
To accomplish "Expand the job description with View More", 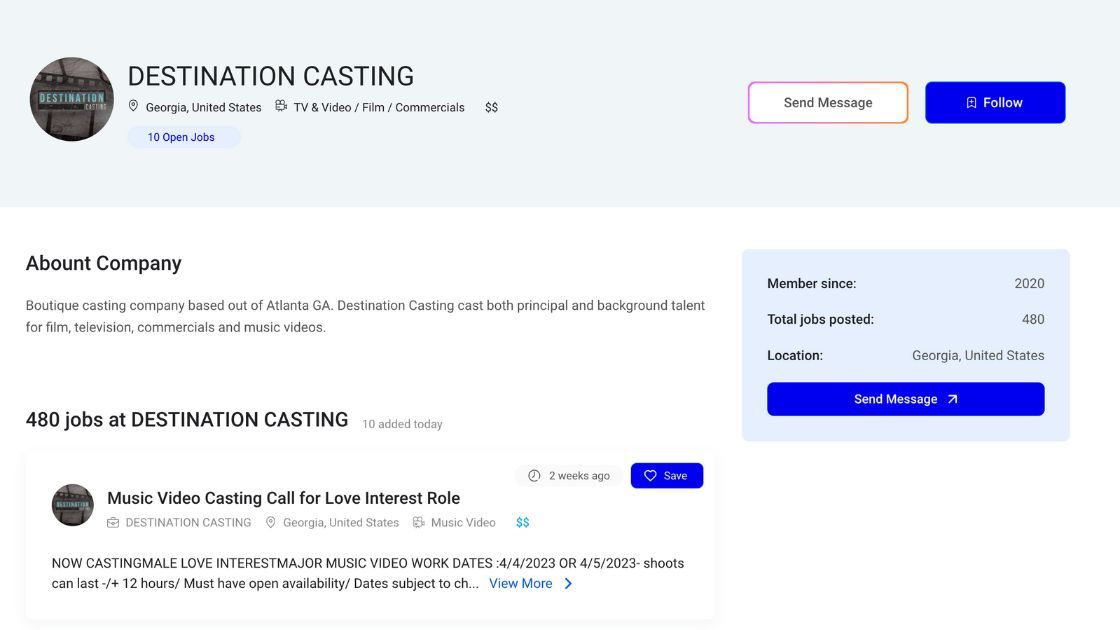I will (520, 583).
